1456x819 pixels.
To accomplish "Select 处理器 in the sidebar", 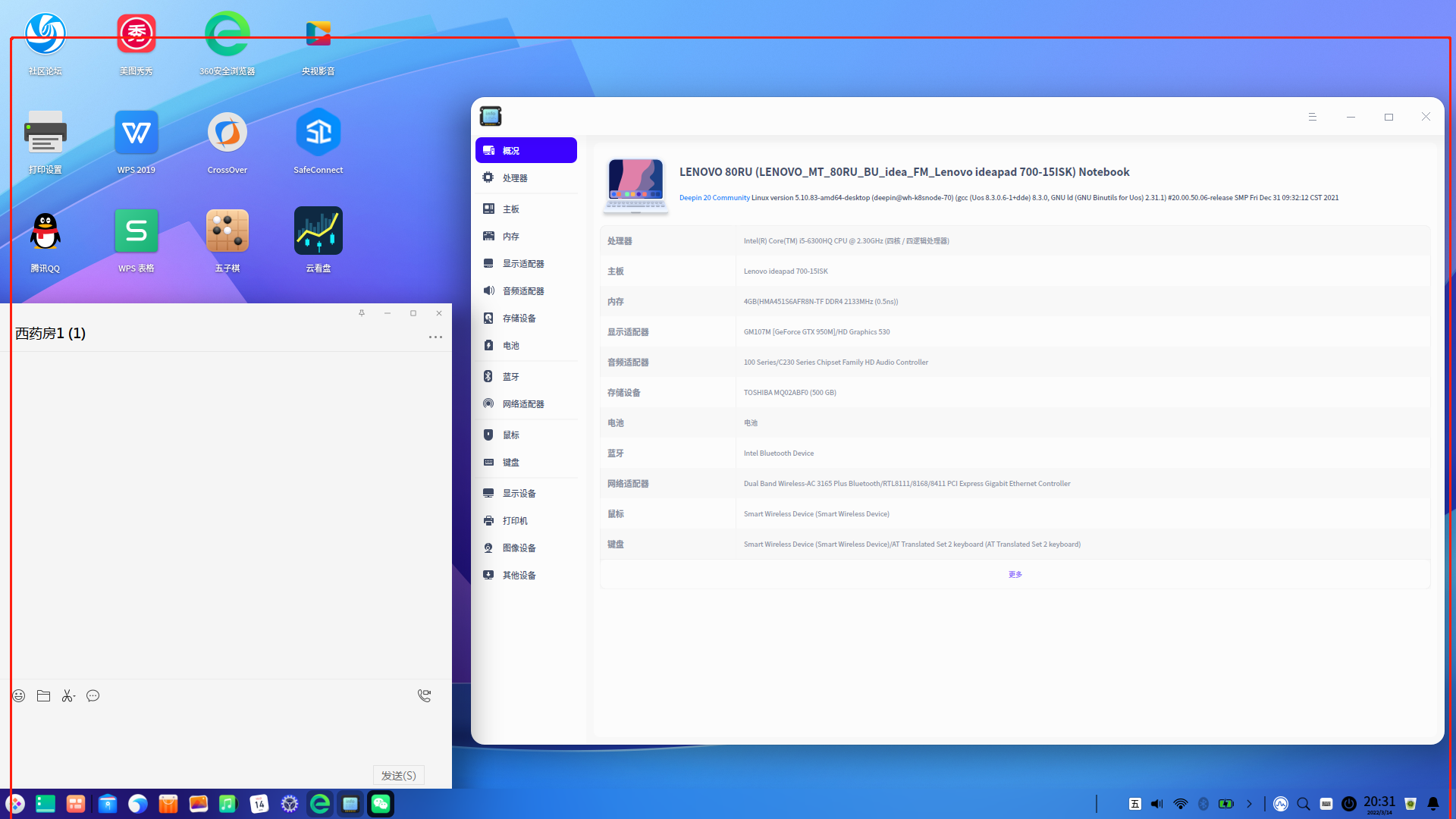I will point(516,178).
